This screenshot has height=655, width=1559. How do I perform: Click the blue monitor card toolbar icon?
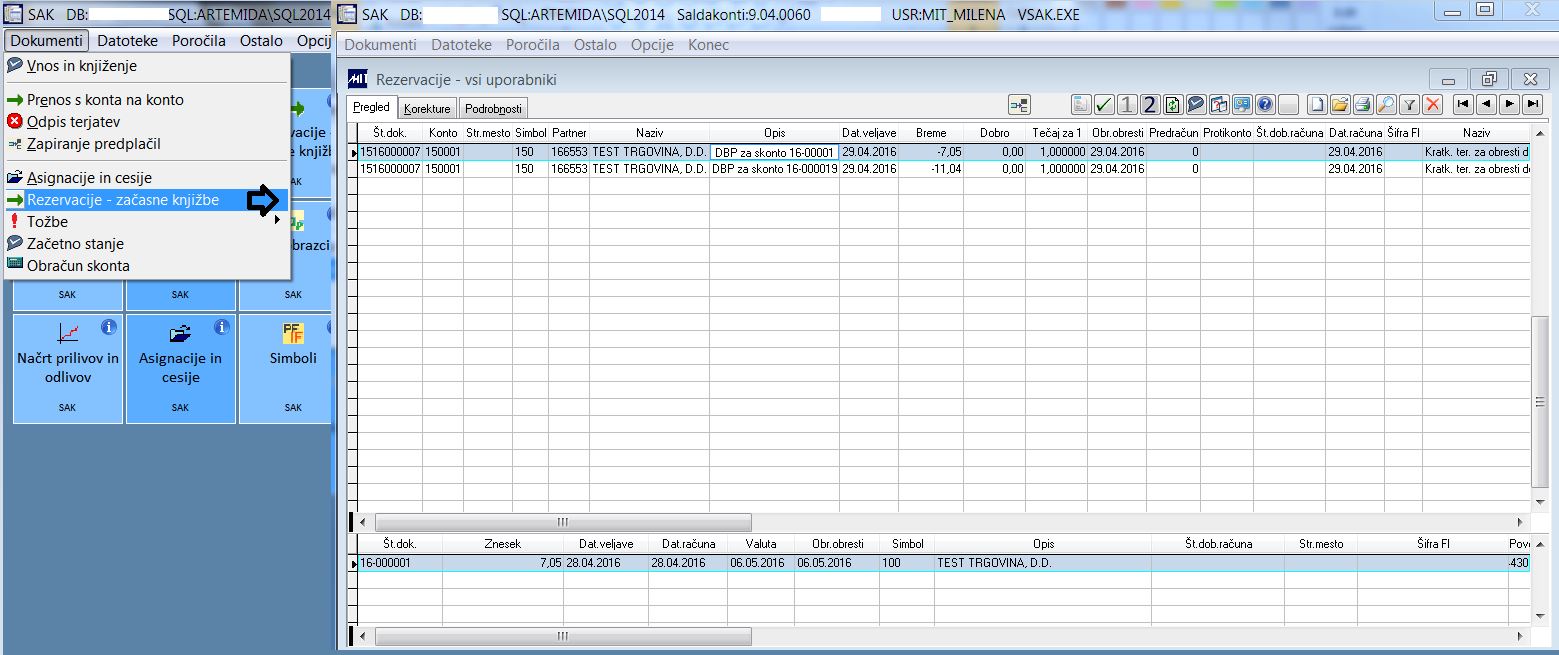pos(1242,105)
